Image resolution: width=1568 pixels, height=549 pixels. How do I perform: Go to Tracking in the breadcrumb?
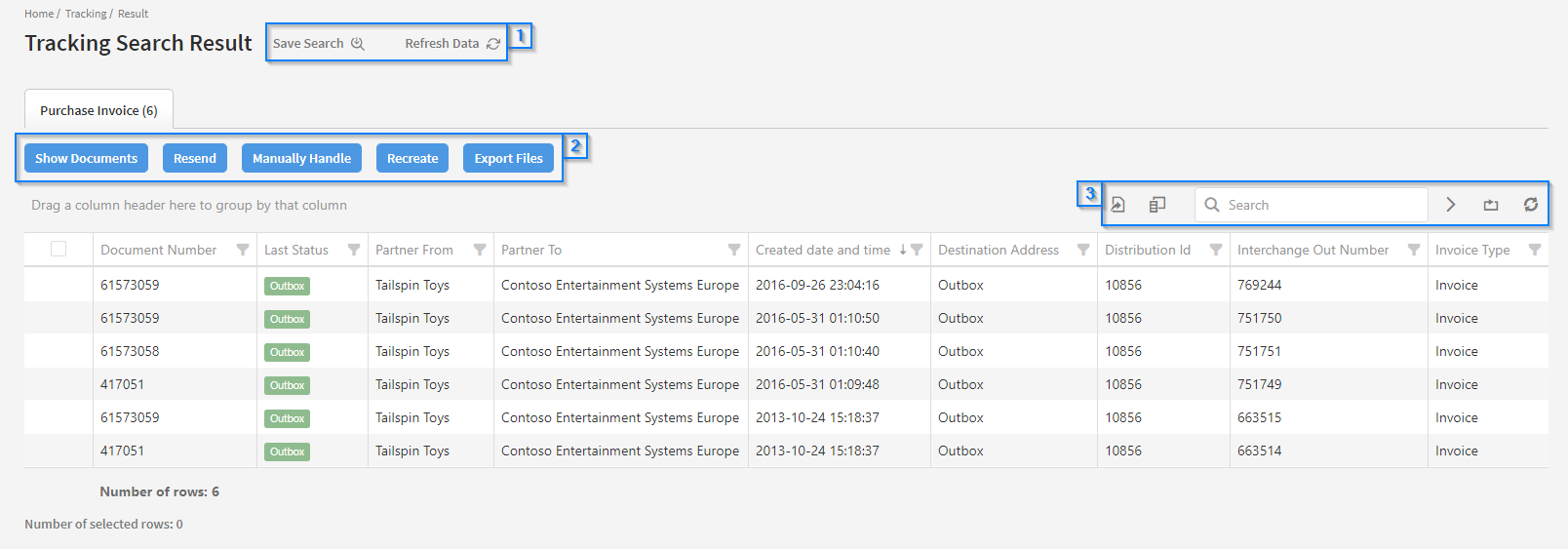tap(86, 14)
